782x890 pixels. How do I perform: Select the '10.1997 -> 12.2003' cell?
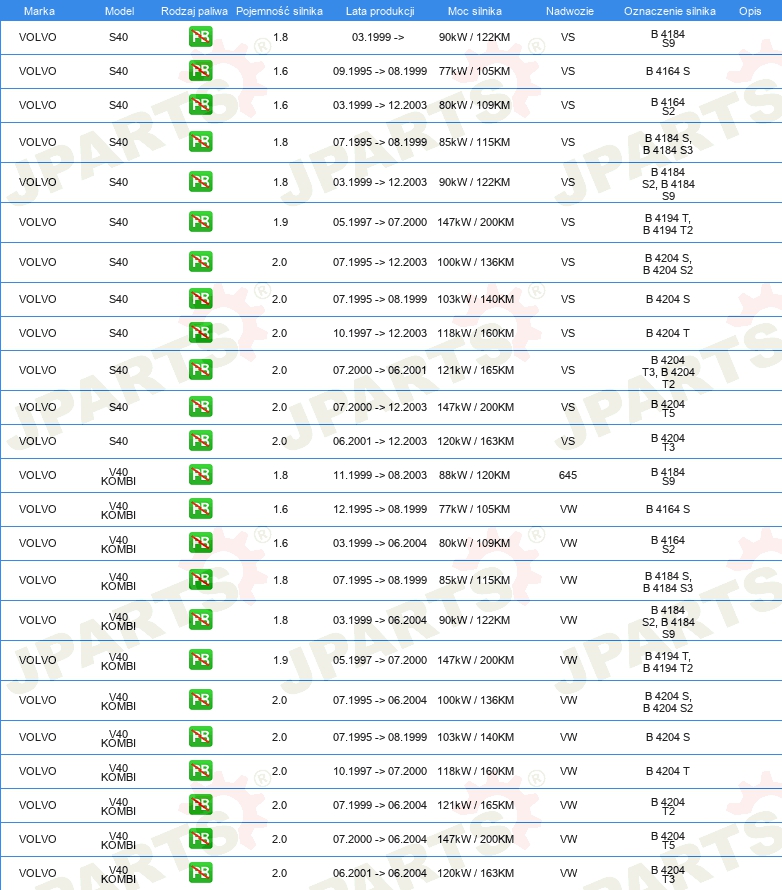pos(380,333)
